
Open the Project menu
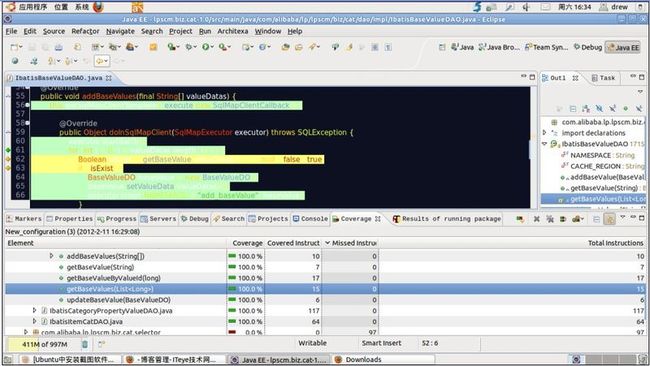tap(180, 31)
